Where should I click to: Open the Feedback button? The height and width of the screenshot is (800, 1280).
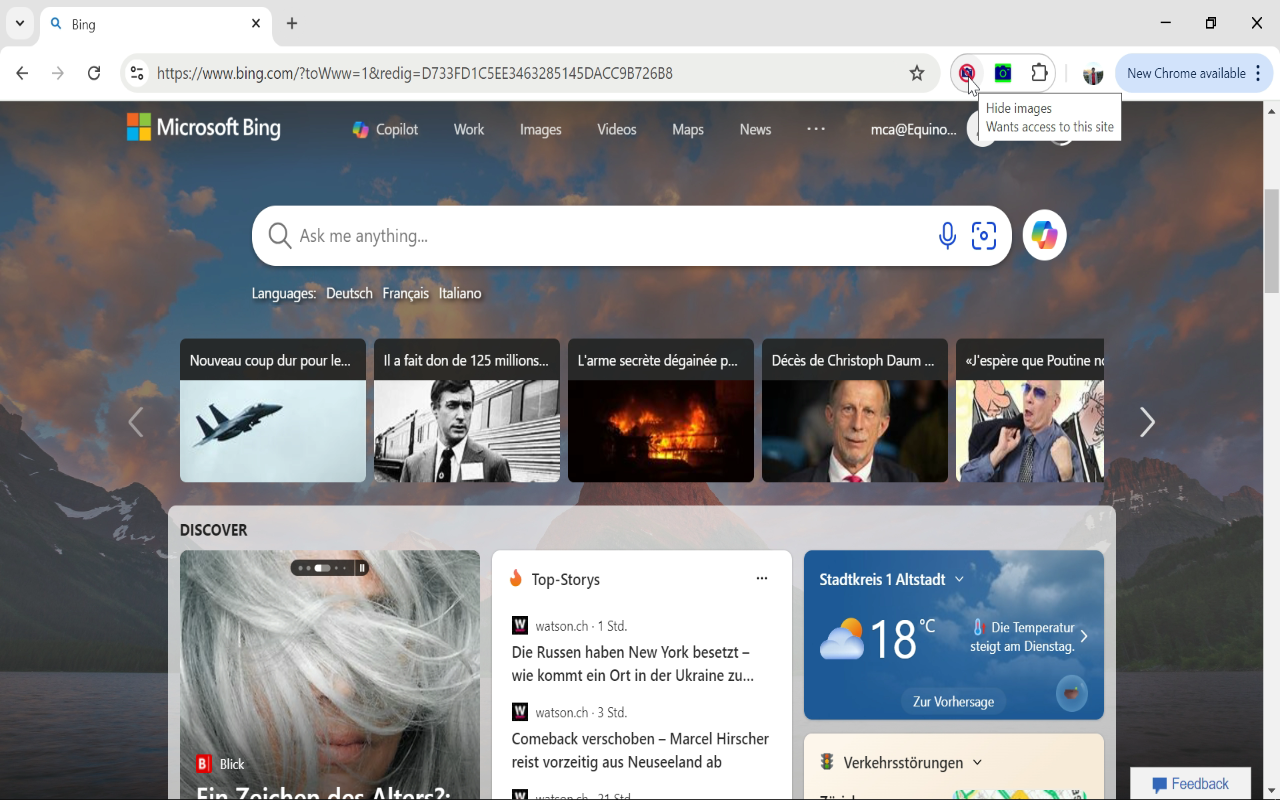coord(1190,783)
